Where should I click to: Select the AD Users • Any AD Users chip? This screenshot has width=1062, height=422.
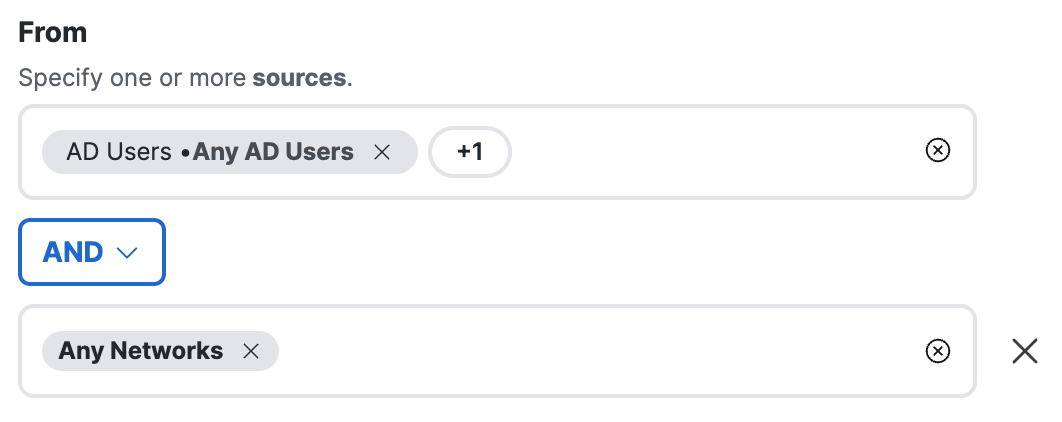(x=230, y=152)
